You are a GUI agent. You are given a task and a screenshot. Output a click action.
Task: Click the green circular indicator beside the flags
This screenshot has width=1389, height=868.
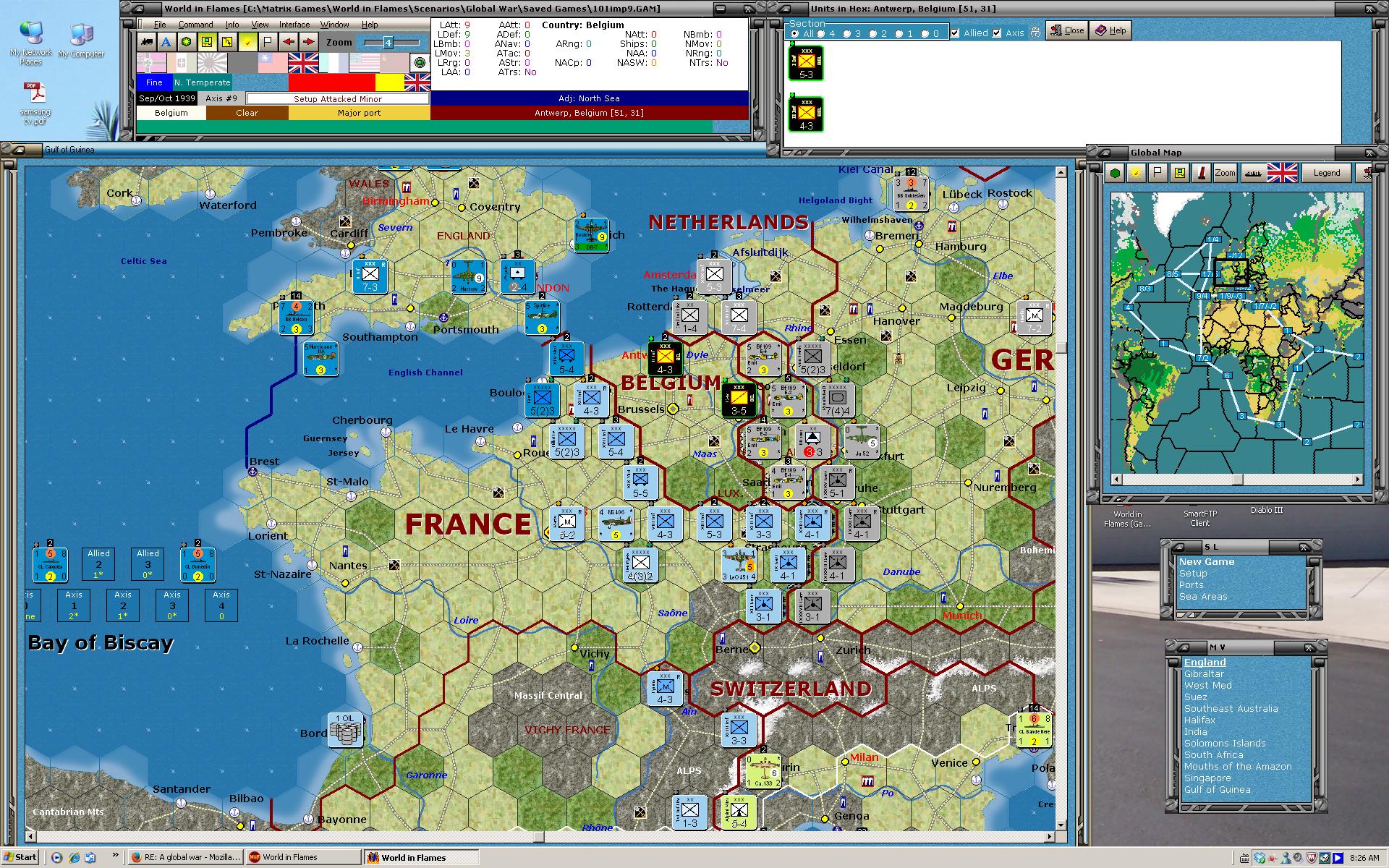pos(419,63)
